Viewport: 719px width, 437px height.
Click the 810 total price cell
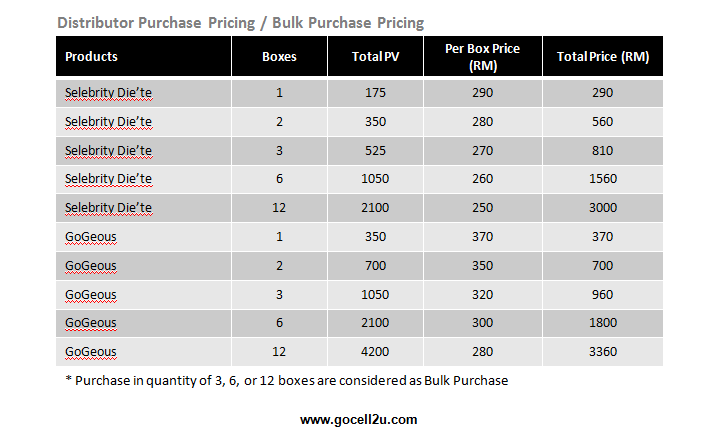(x=603, y=151)
